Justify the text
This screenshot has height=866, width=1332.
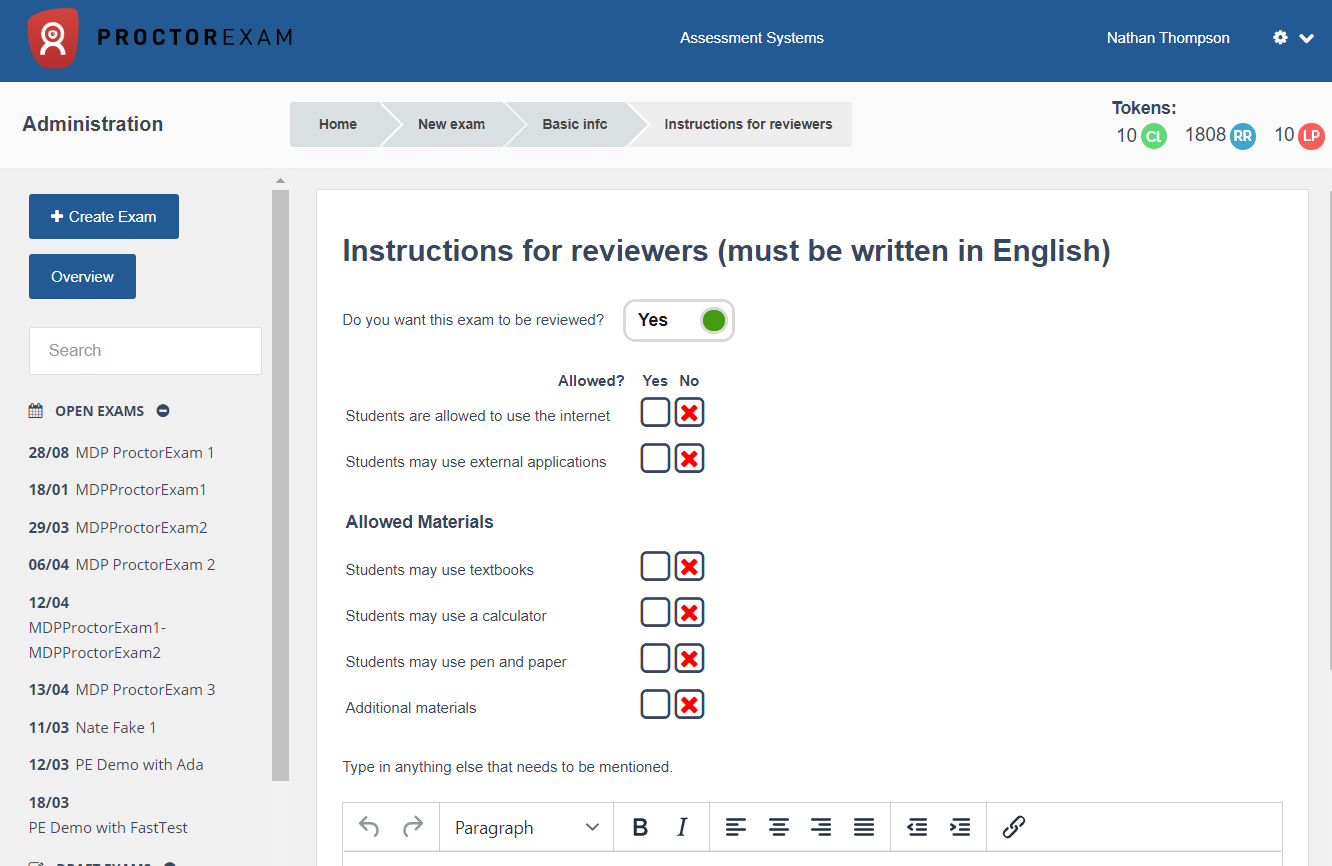tap(864, 827)
